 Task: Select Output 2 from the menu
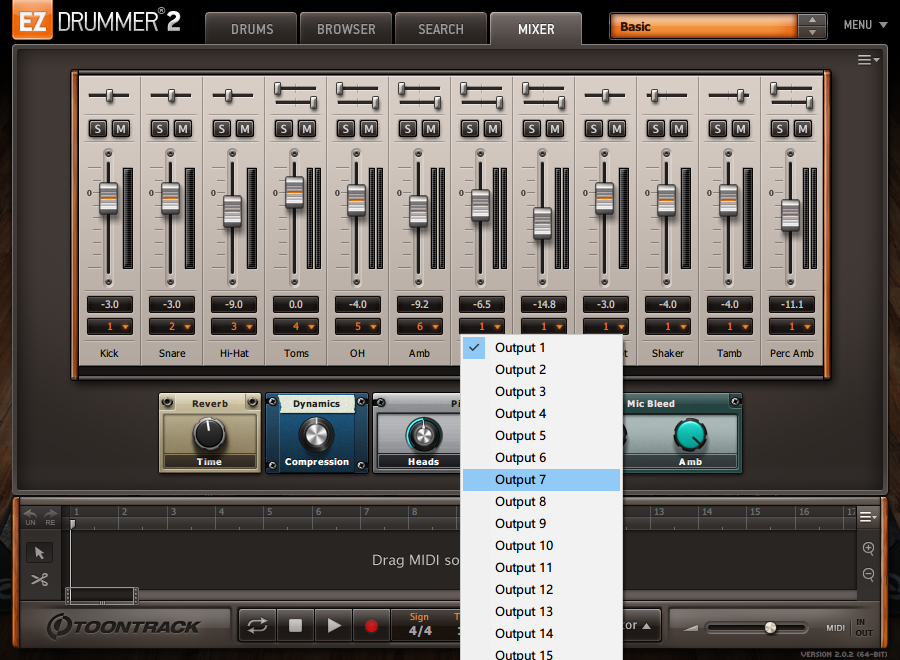coord(541,370)
